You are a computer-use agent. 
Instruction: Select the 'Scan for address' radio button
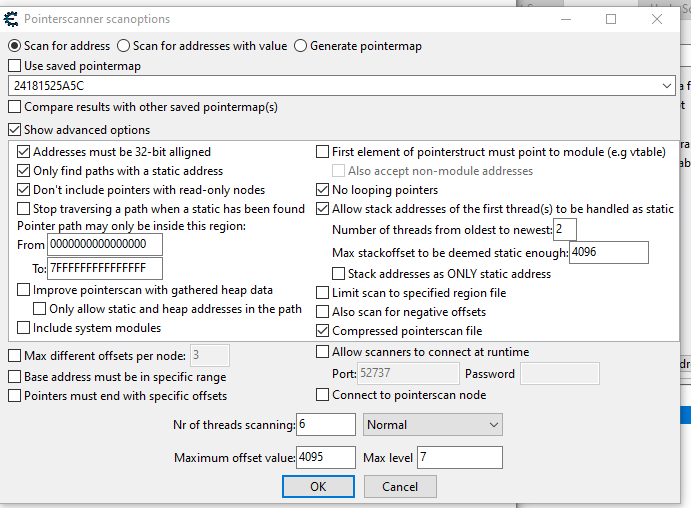coord(15,46)
